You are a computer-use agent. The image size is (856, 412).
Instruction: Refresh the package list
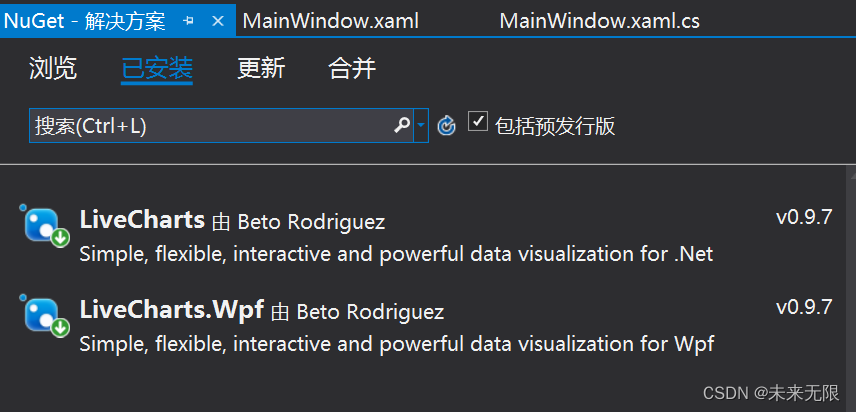447,126
